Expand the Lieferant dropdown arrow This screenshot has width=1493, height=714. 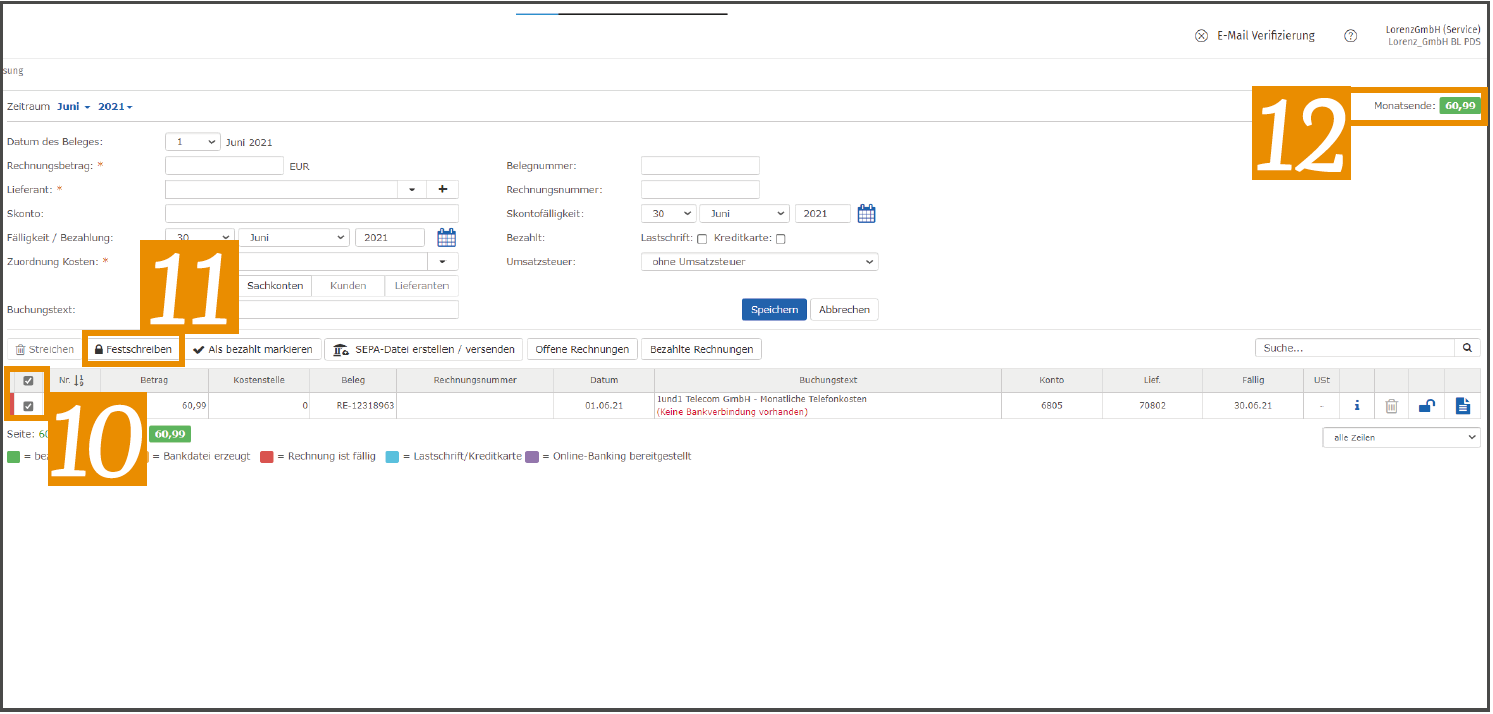tap(412, 189)
